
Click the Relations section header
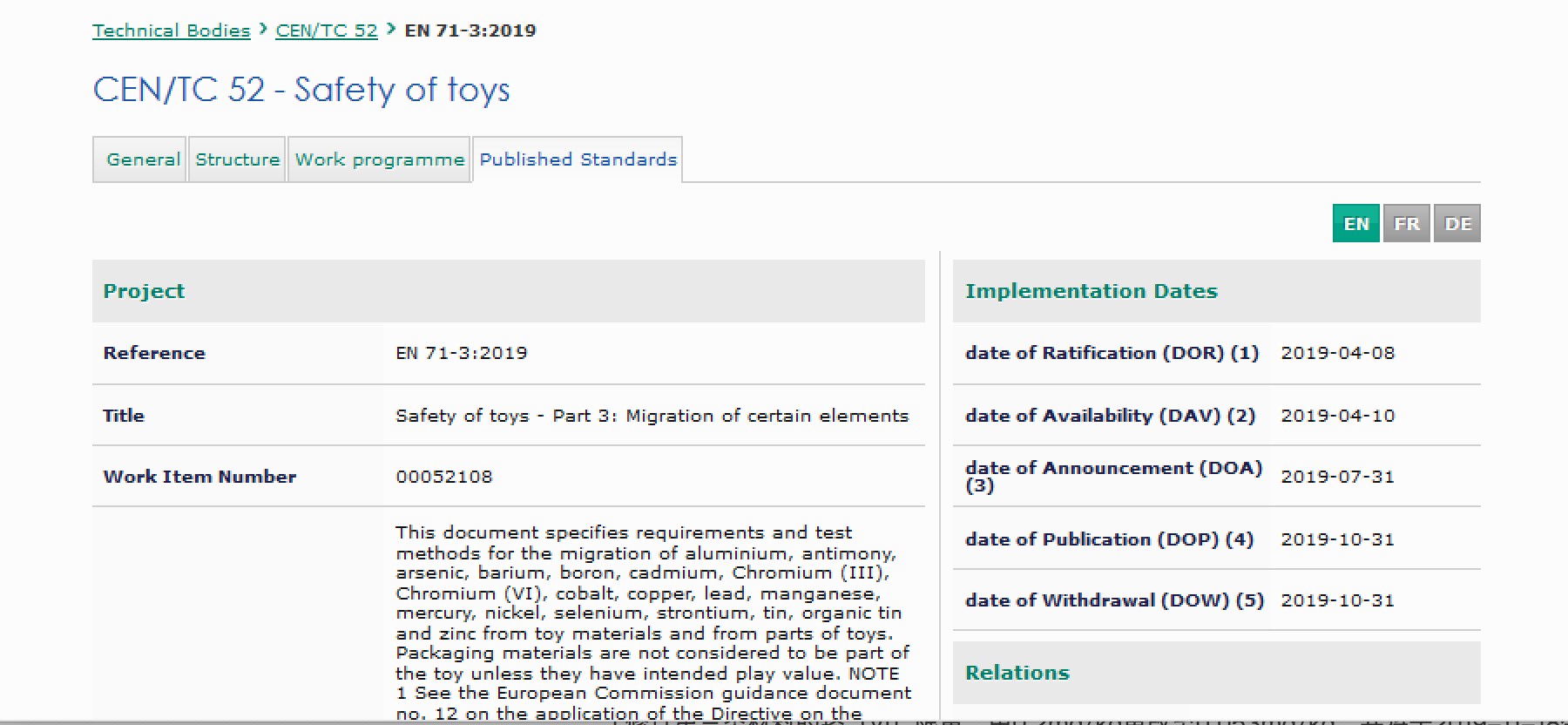[x=1017, y=673]
